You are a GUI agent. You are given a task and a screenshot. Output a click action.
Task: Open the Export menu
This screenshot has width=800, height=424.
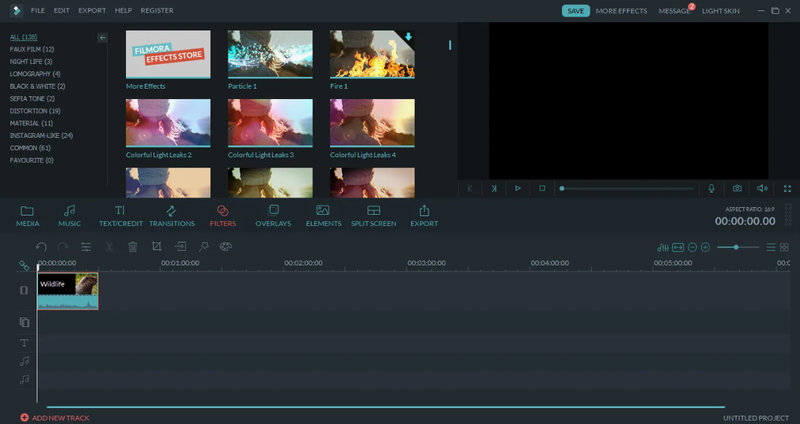tap(92, 10)
